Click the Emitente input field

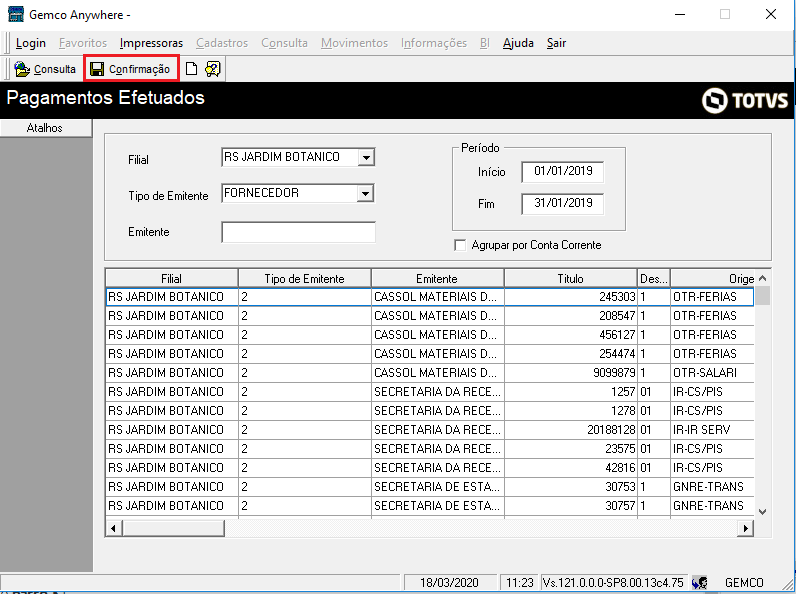(x=298, y=232)
